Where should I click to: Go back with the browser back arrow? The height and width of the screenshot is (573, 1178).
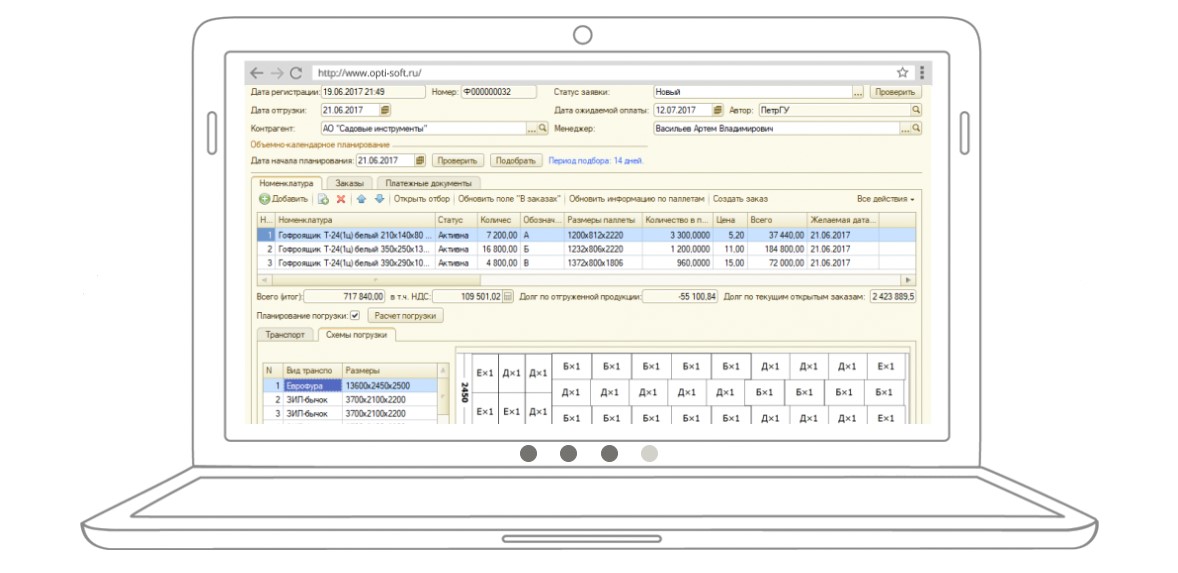coord(257,73)
